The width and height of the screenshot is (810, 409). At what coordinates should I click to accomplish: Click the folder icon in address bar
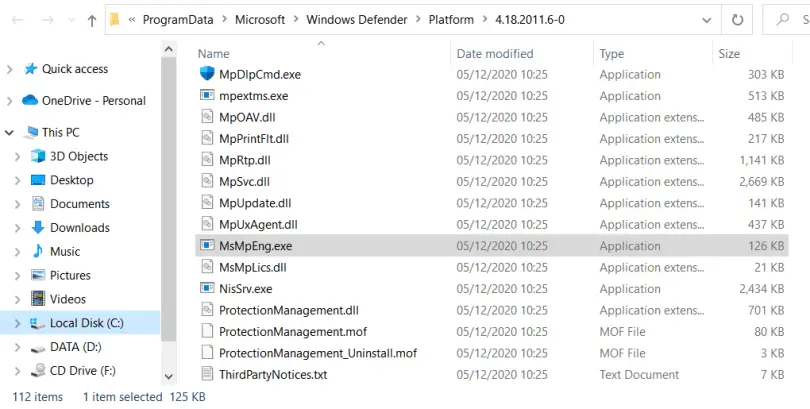coord(115,20)
